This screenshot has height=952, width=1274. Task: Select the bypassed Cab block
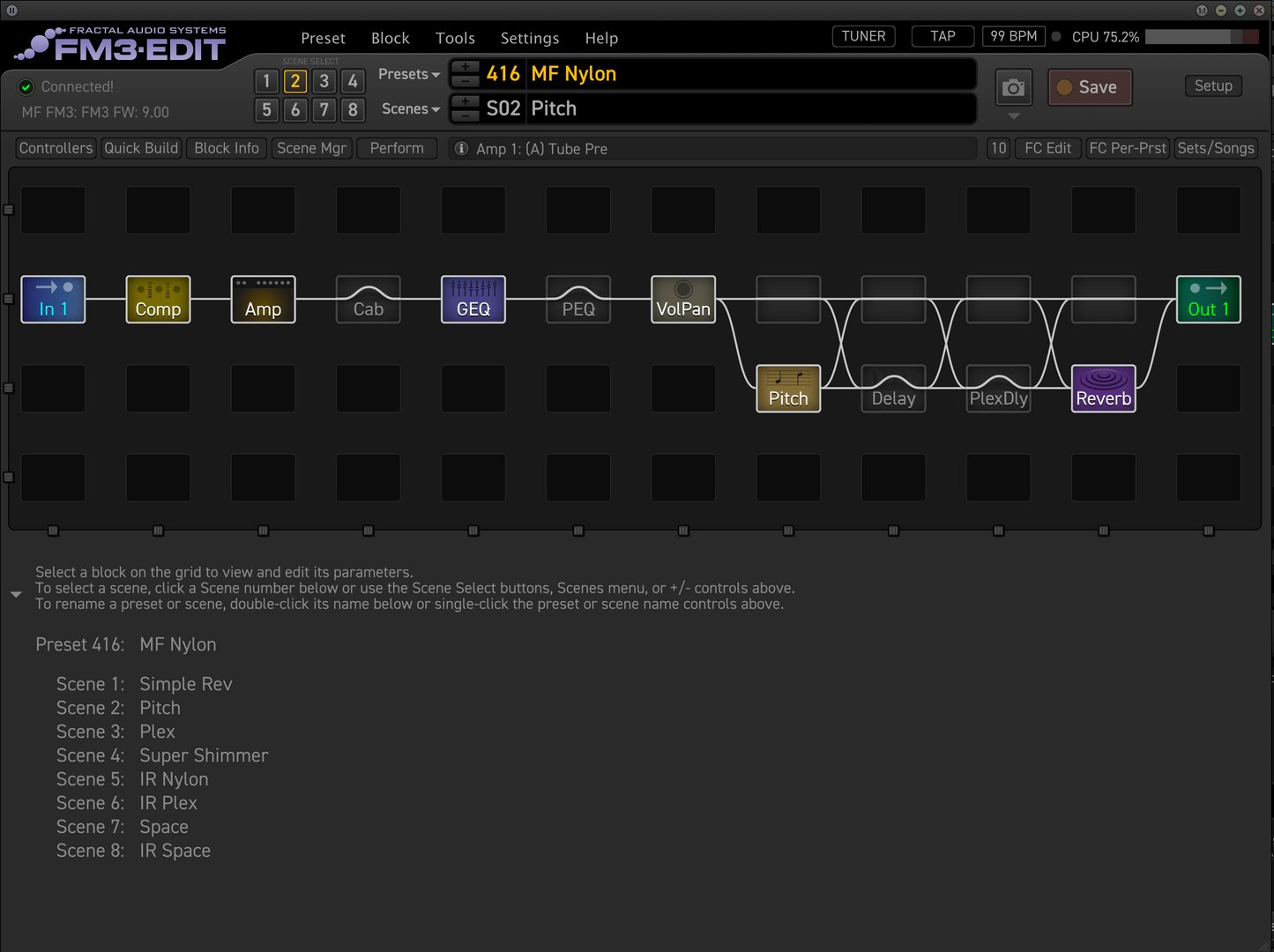(x=368, y=300)
